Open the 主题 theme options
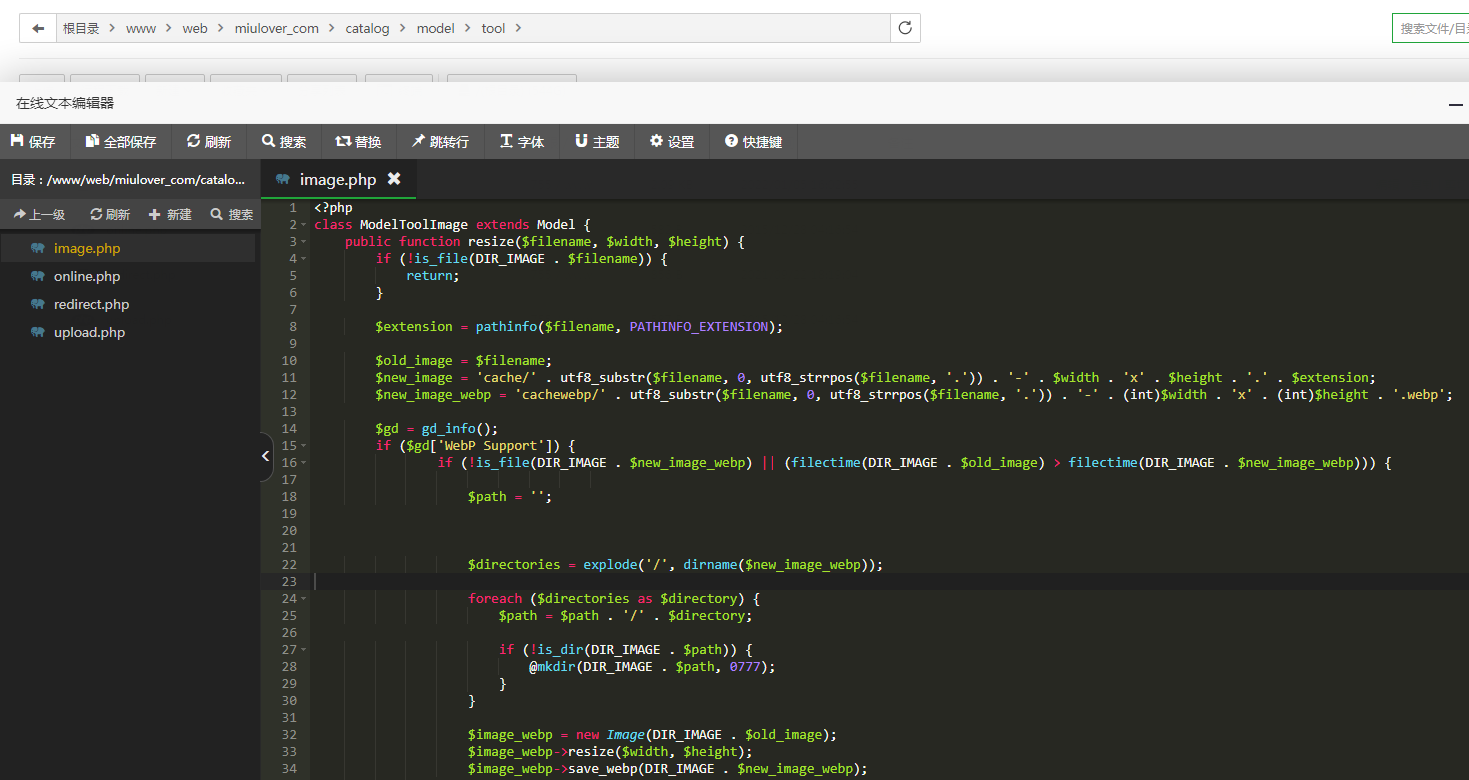 (597, 142)
